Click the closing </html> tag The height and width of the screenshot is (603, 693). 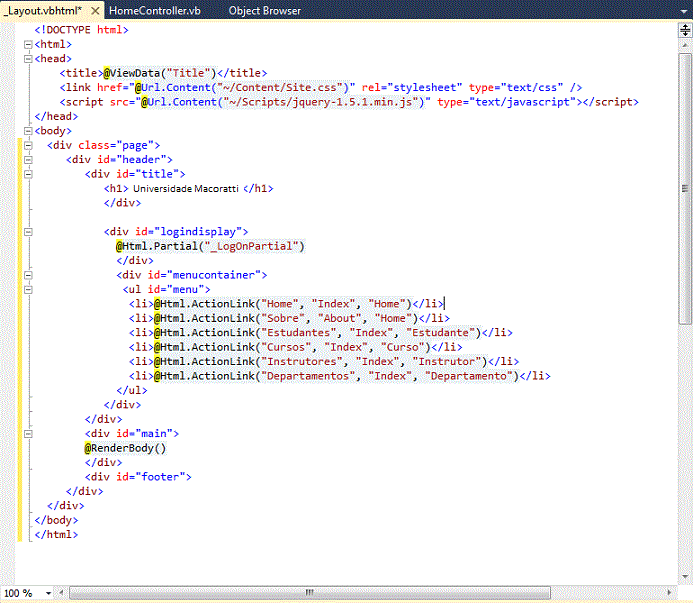(x=56, y=534)
